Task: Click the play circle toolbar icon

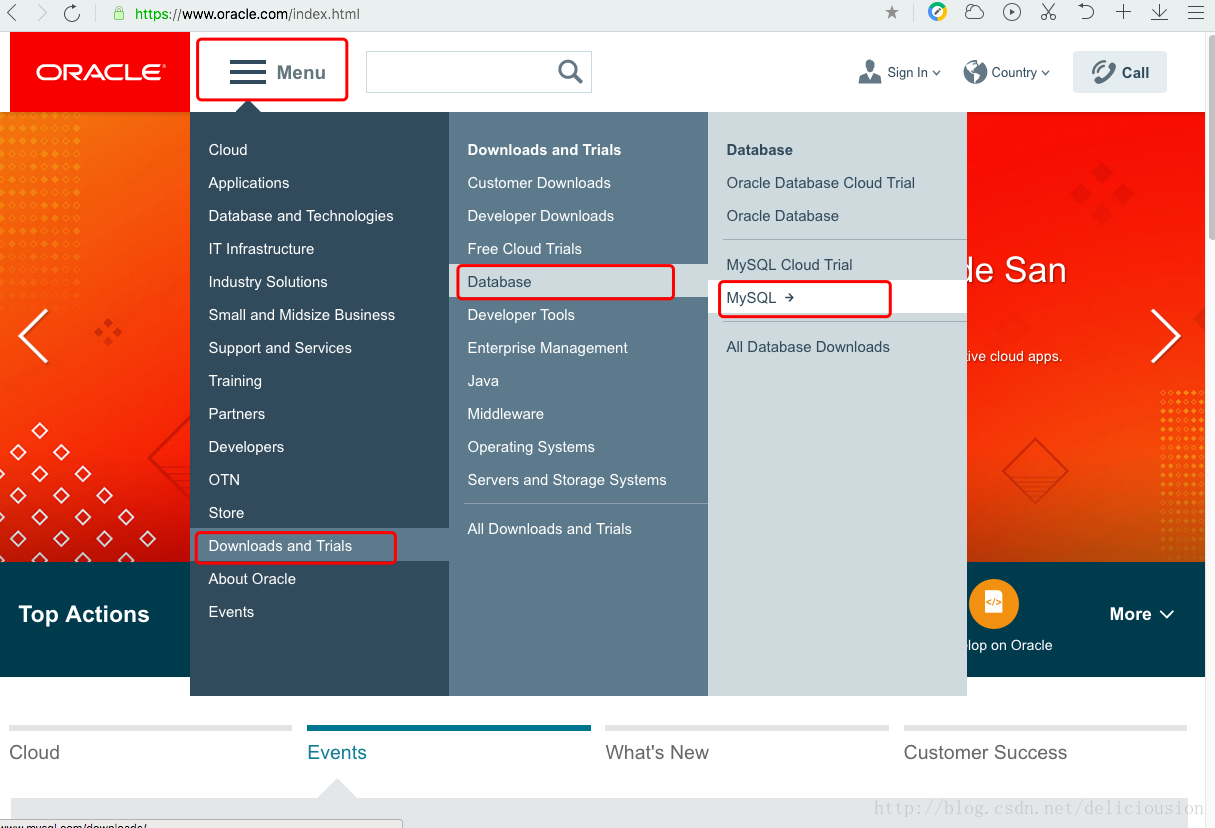Action: pyautogui.click(x=1012, y=12)
